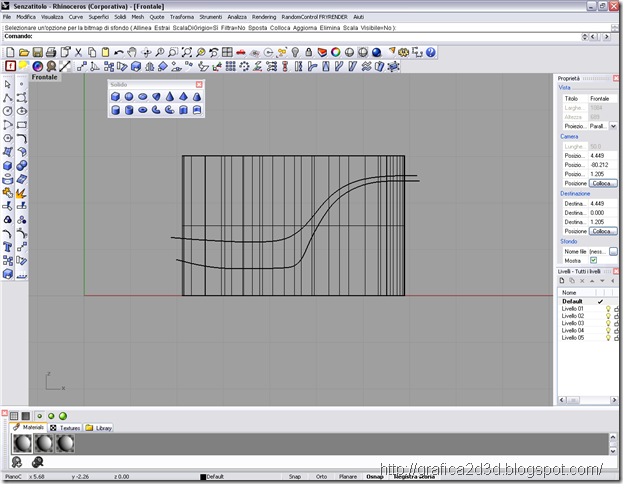Open Help with the blue question mark icon
This screenshot has width=623, height=484.
point(431,52)
